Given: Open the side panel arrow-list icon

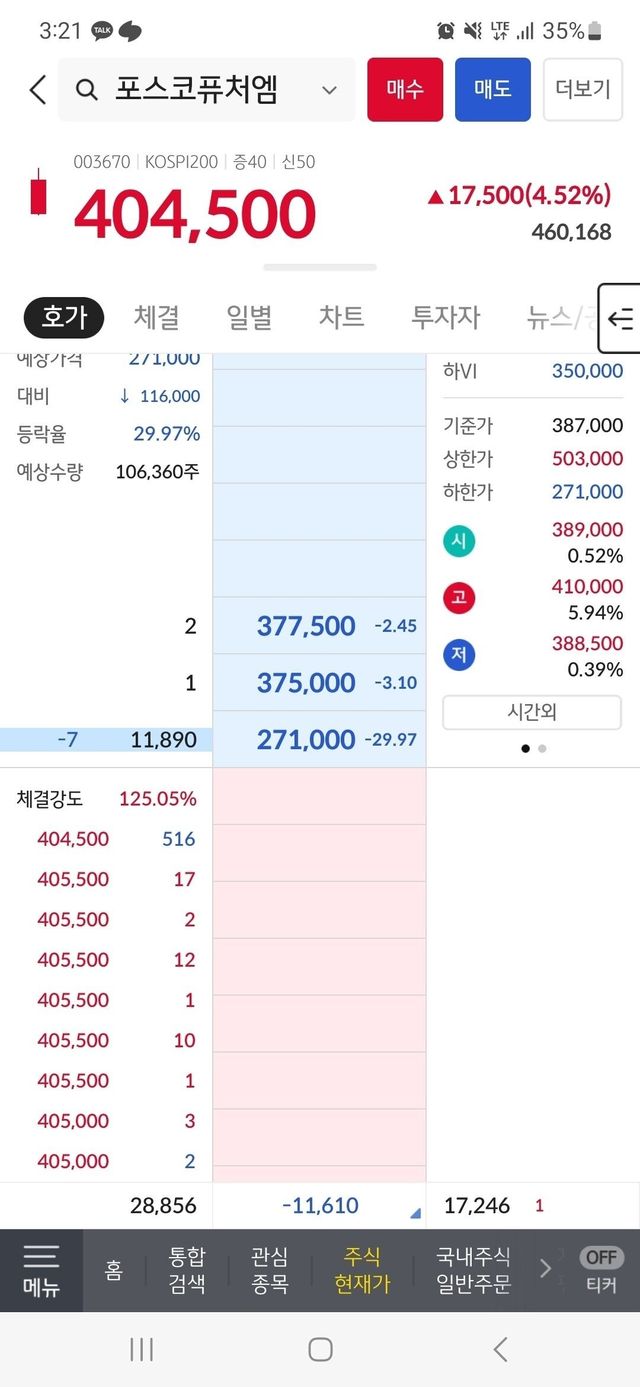Looking at the screenshot, I should pyautogui.click(x=619, y=319).
